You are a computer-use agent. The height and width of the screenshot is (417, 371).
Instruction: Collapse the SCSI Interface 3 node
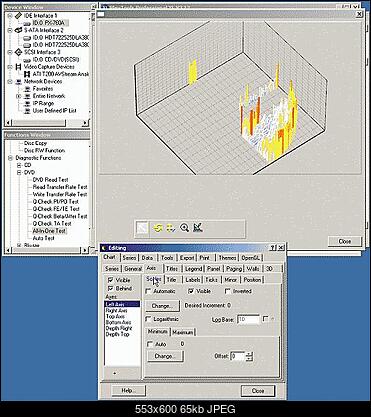tap(10, 52)
